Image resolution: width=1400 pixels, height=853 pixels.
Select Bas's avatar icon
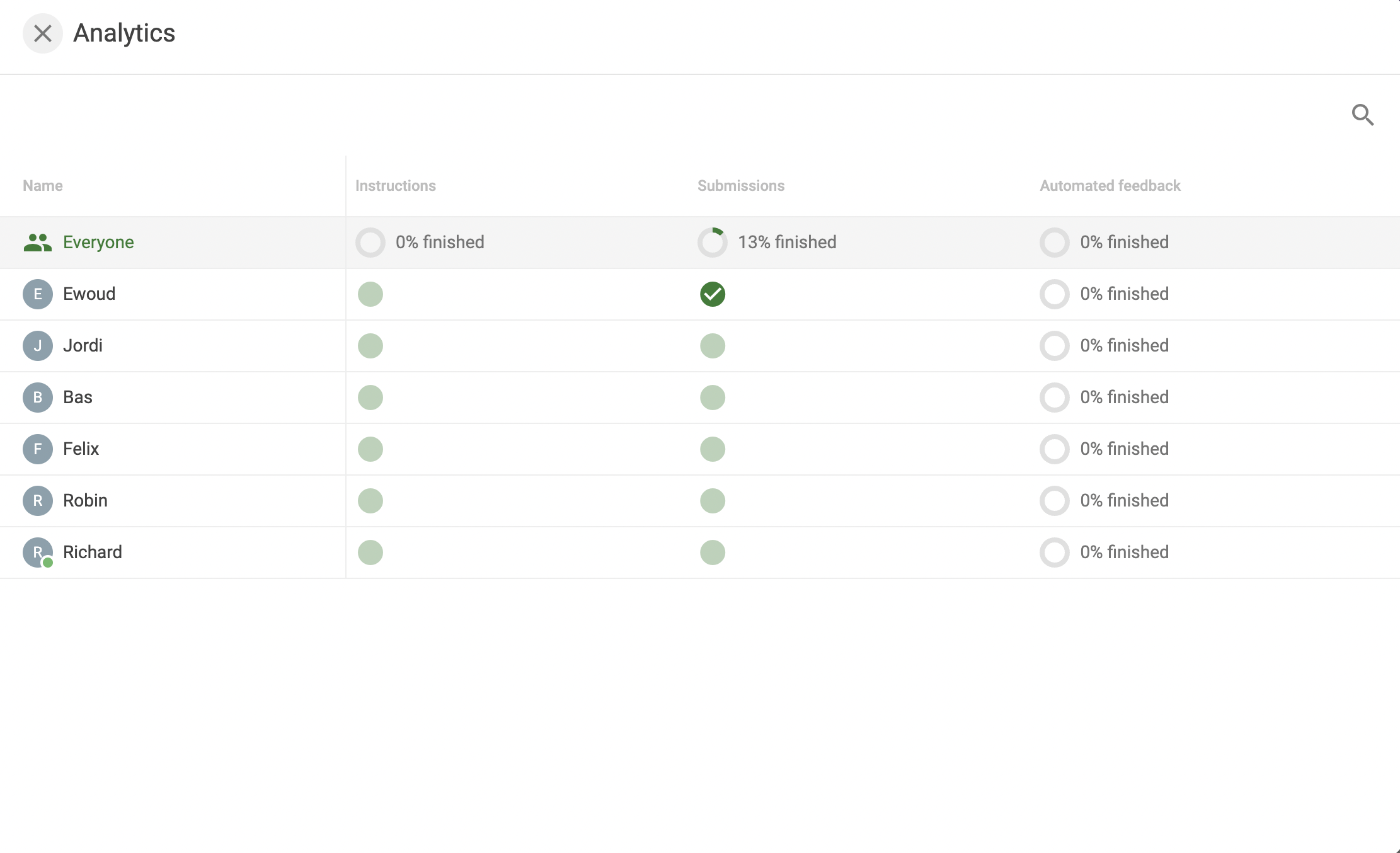38,398
